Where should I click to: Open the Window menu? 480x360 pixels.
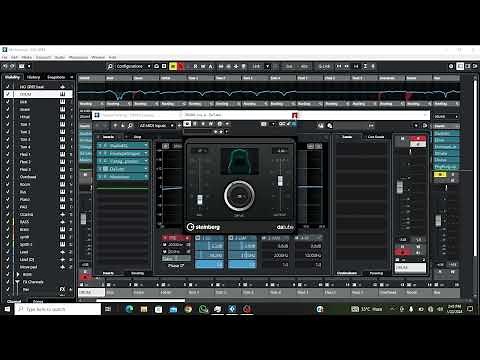click(x=98, y=57)
